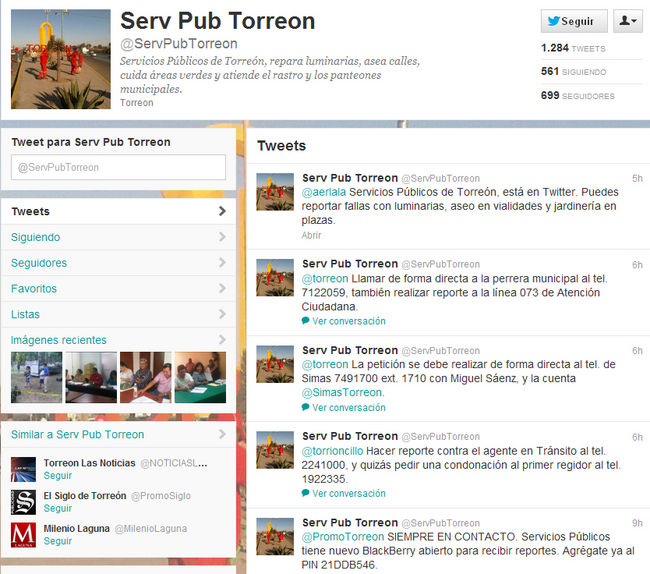Click the avatar on the @aerlala tweet
The image size is (650, 574).
tap(275, 192)
